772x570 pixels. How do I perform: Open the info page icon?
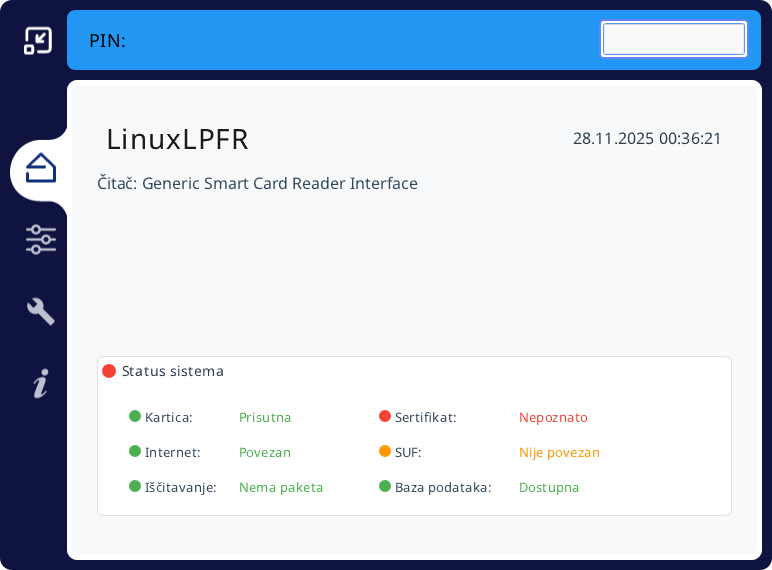click(41, 383)
